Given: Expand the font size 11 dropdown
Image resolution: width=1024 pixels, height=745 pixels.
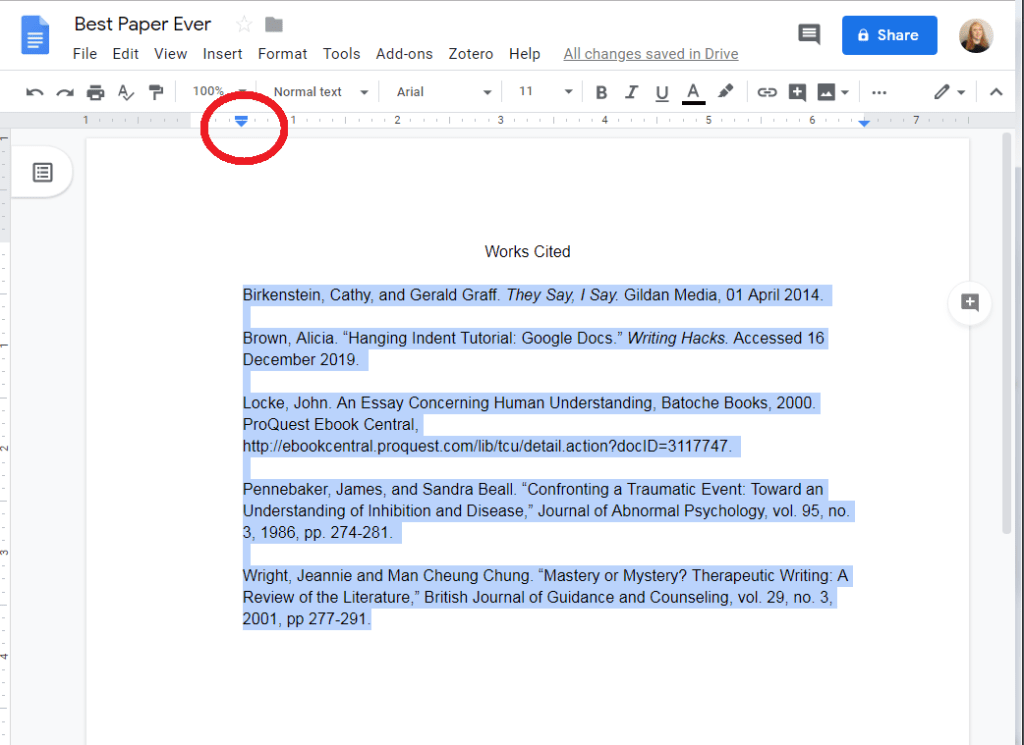Looking at the screenshot, I should tap(545, 92).
